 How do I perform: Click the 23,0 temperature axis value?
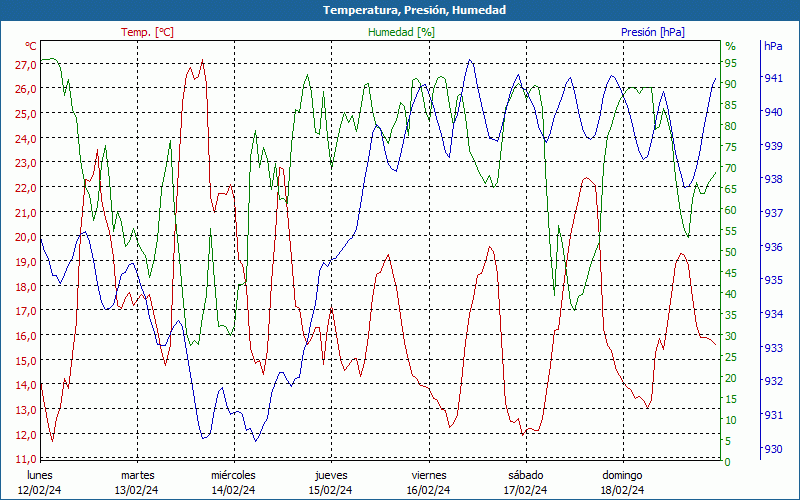point(26,163)
